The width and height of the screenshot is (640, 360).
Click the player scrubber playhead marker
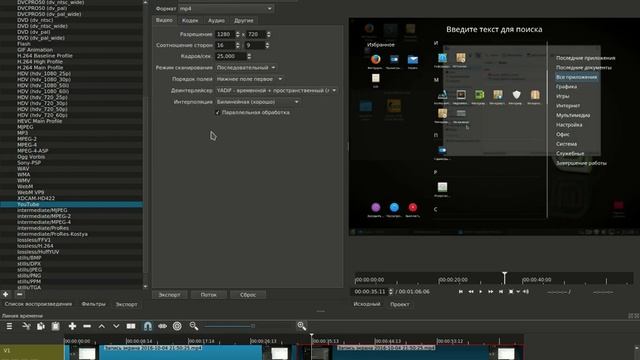click(504, 278)
